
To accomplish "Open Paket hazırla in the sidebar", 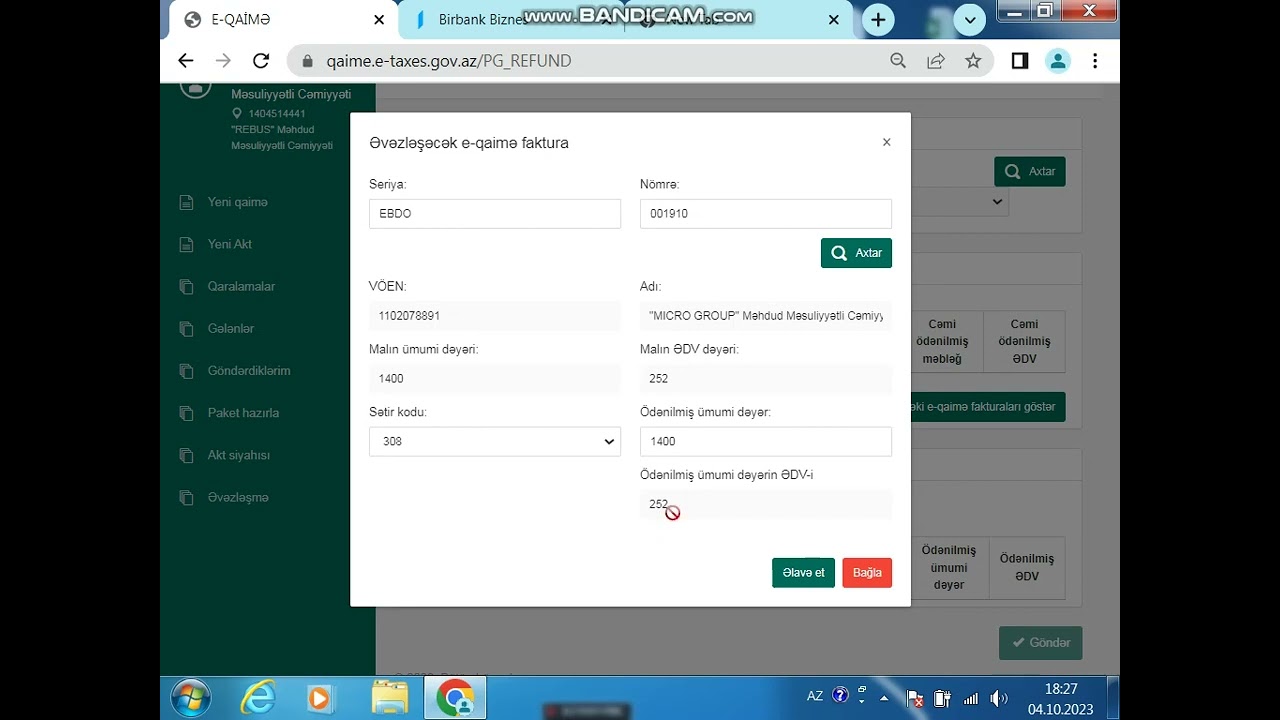I will click(243, 412).
